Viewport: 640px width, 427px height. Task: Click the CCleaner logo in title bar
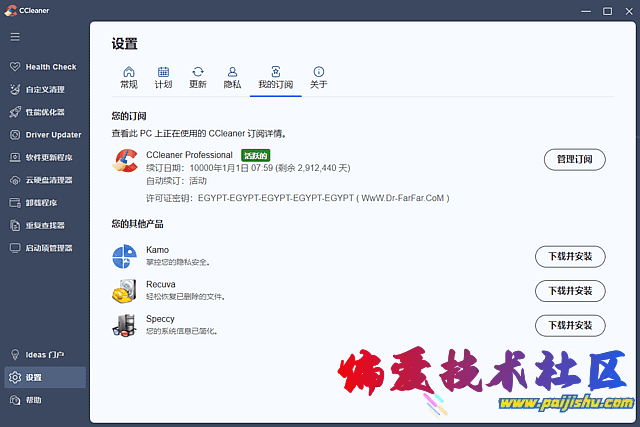[x=11, y=11]
